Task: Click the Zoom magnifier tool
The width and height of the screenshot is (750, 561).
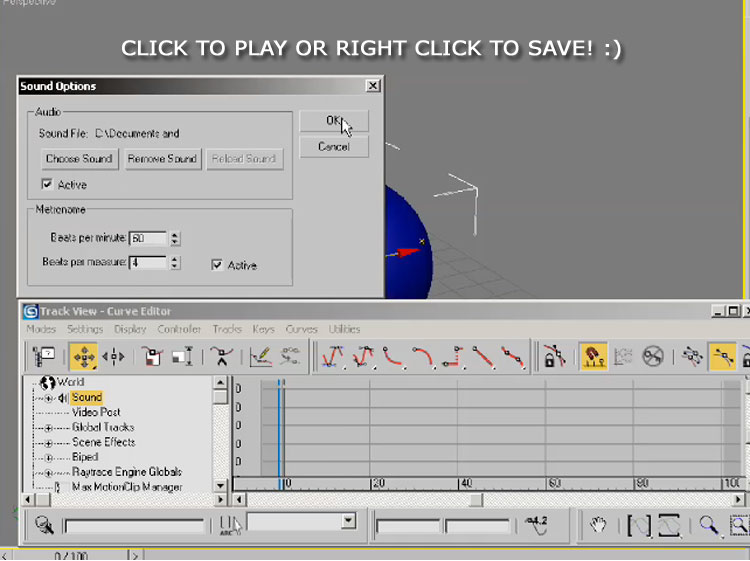Action: [709, 524]
